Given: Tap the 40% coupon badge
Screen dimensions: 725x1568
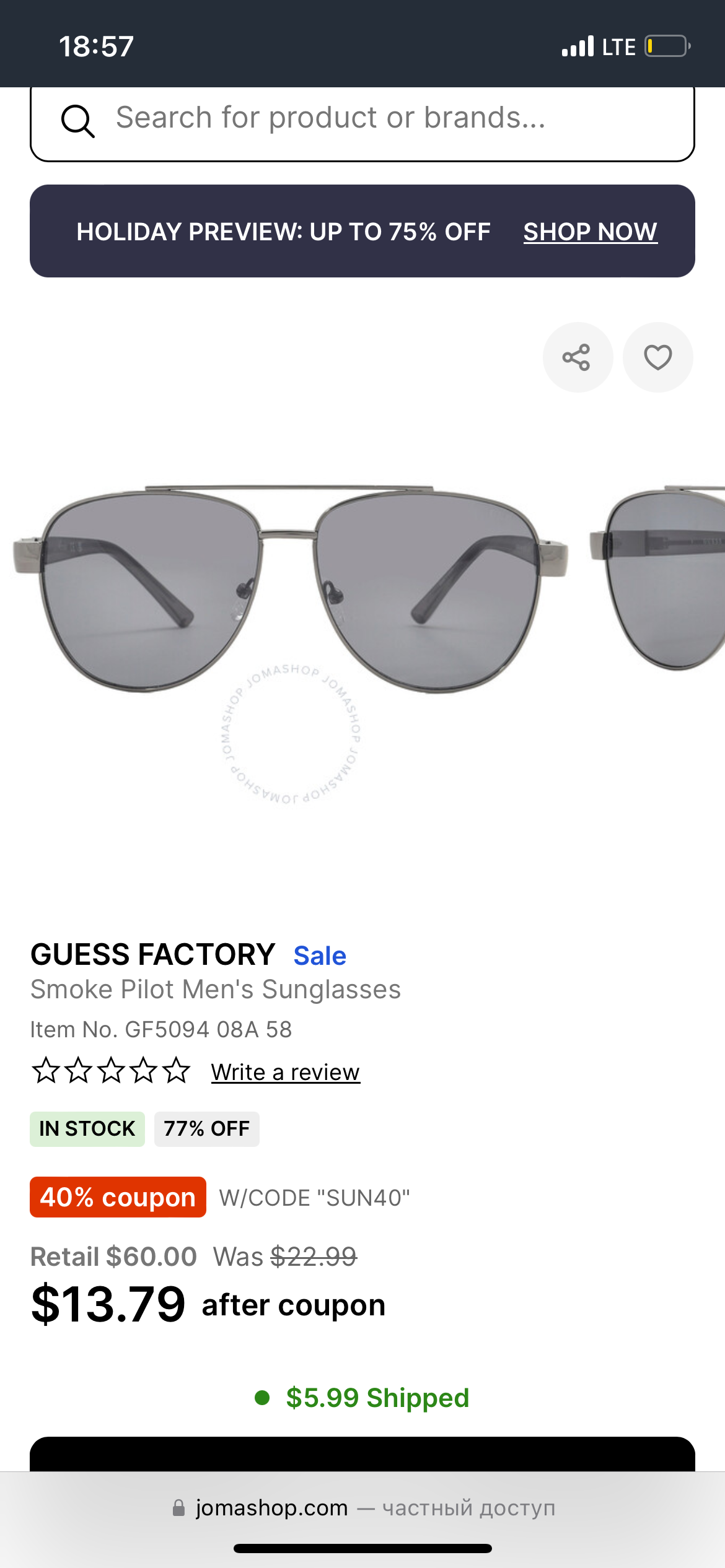Looking at the screenshot, I should click(x=118, y=1197).
